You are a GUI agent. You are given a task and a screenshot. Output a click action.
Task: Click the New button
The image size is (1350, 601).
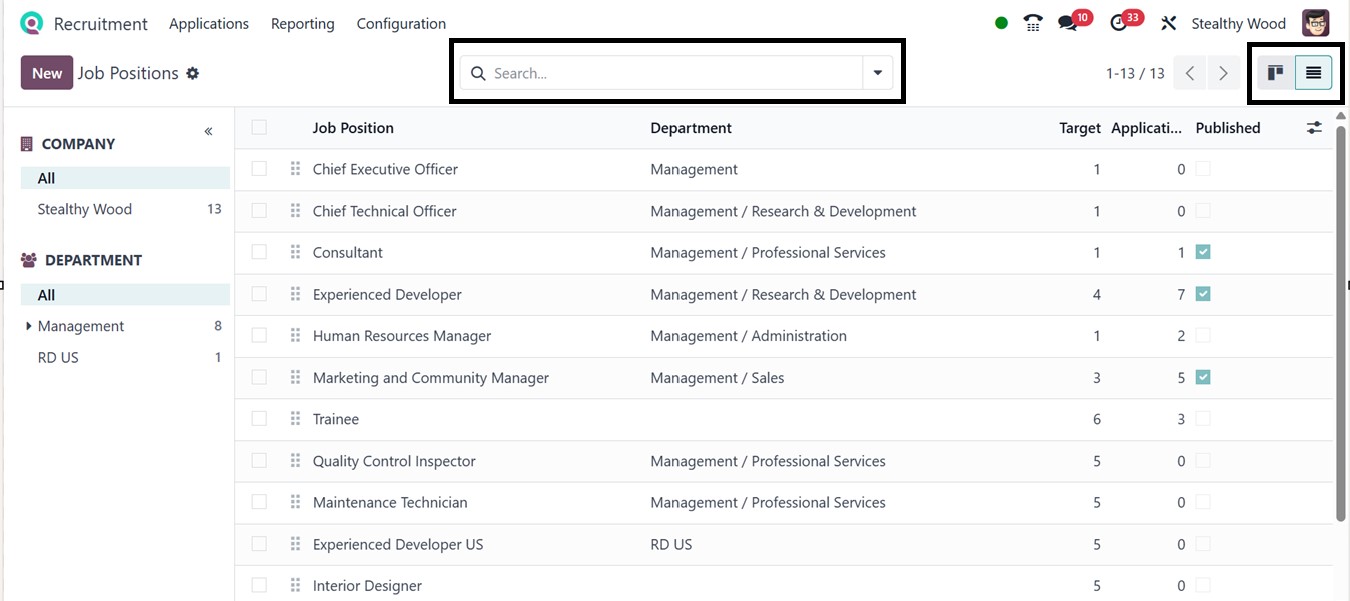click(x=47, y=73)
